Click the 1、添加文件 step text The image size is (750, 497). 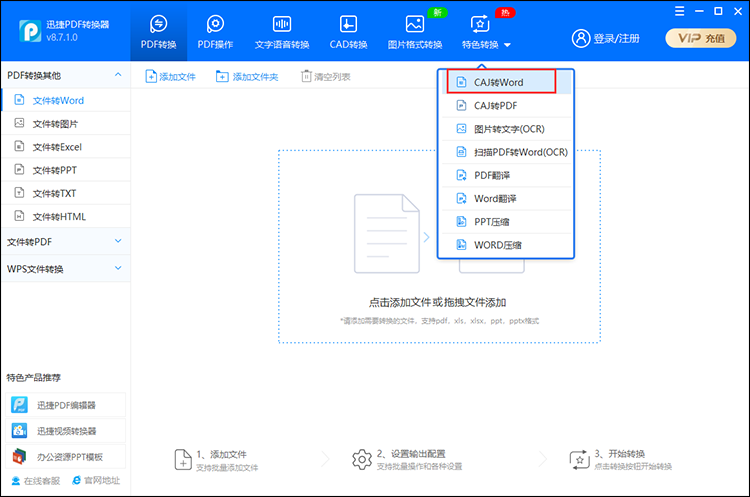click(x=221, y=454)
